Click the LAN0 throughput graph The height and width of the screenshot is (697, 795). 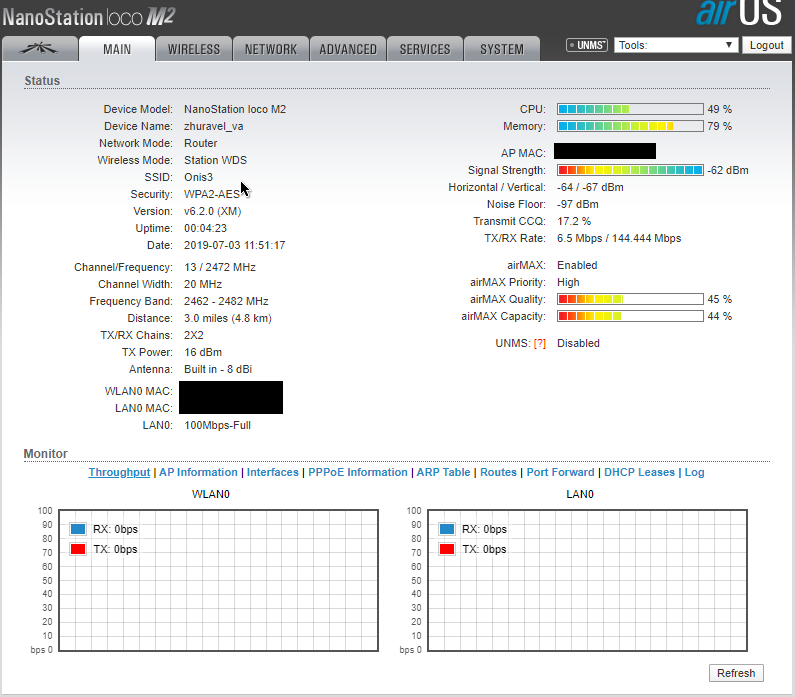(x=588, y=580)
